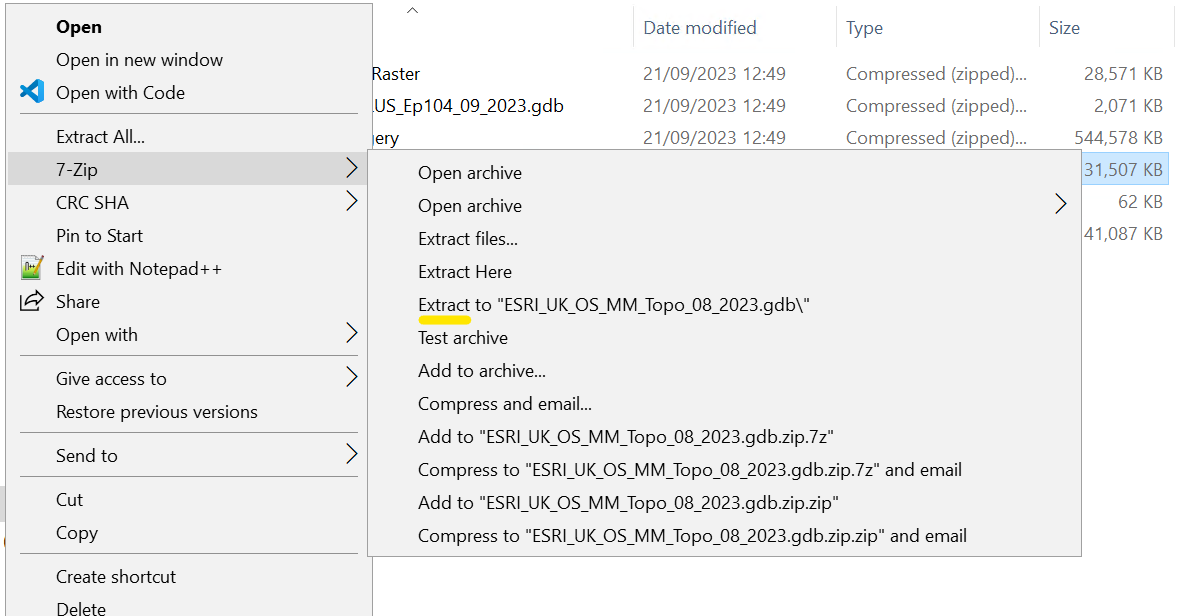Select Open in new window
This screenshot has width=1192, height=616.
[139, 59]
